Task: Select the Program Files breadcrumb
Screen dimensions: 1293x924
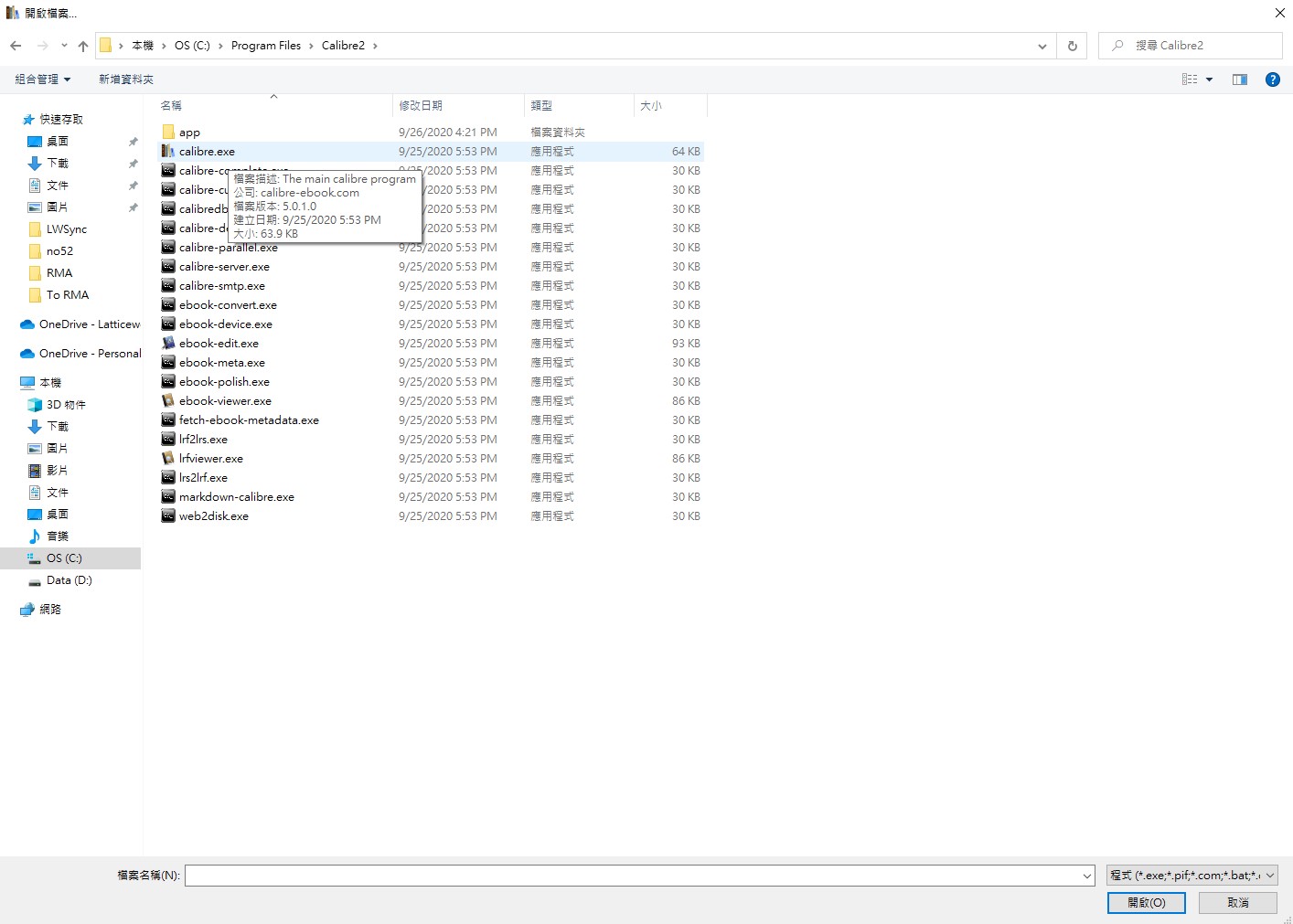Action: click(x=266, y=46)
